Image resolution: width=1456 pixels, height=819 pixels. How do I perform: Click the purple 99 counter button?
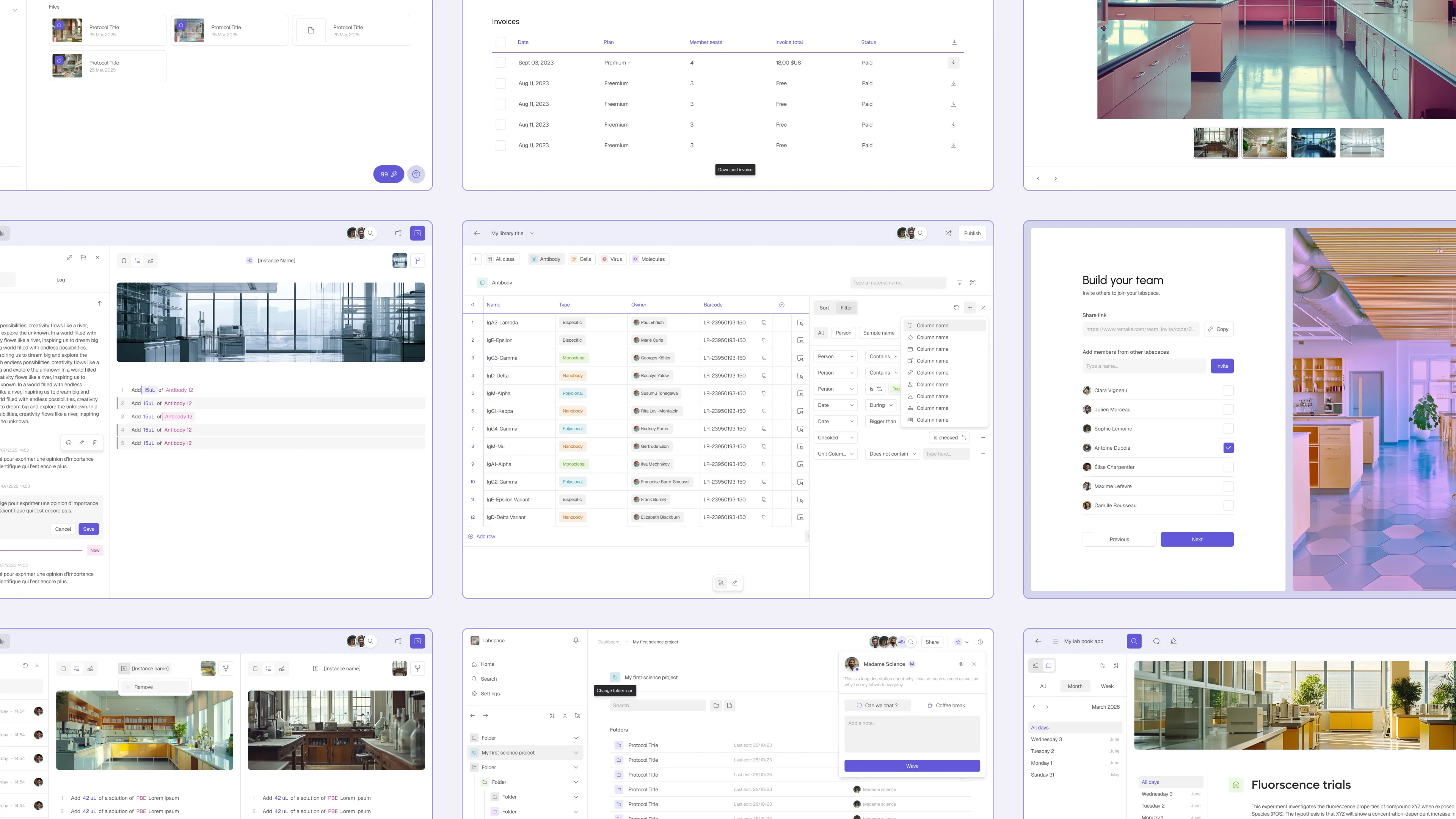388,174
